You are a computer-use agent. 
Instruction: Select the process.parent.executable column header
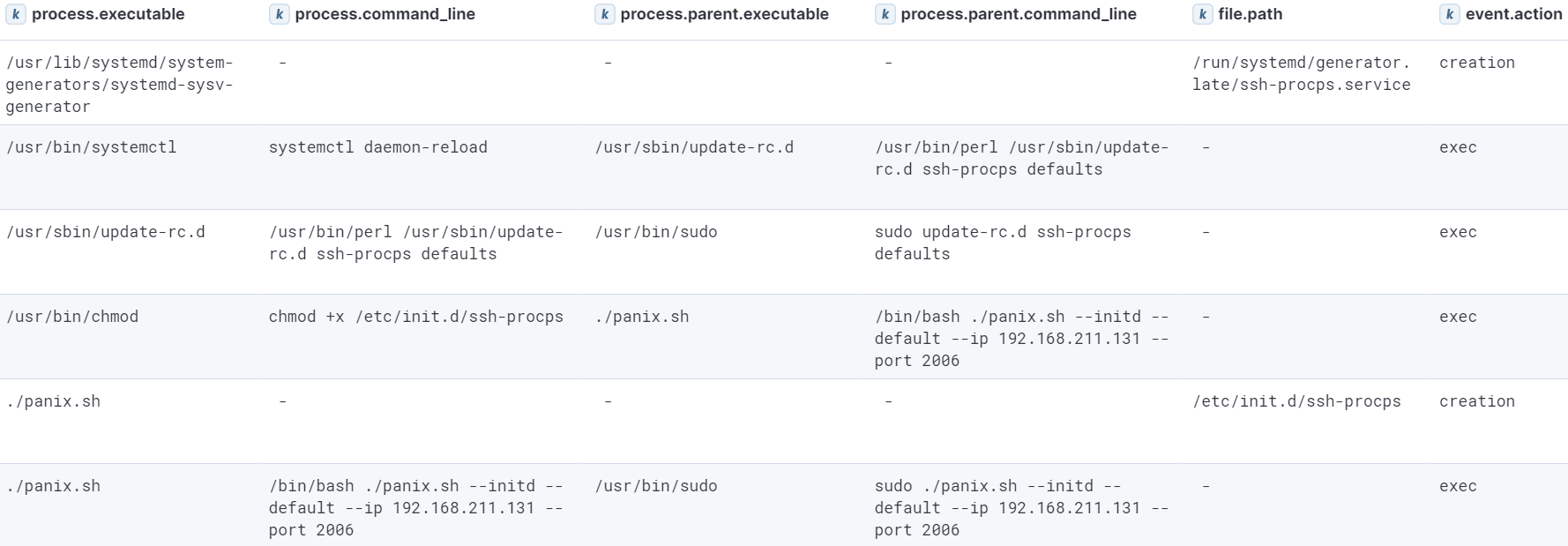pos(724,14)
